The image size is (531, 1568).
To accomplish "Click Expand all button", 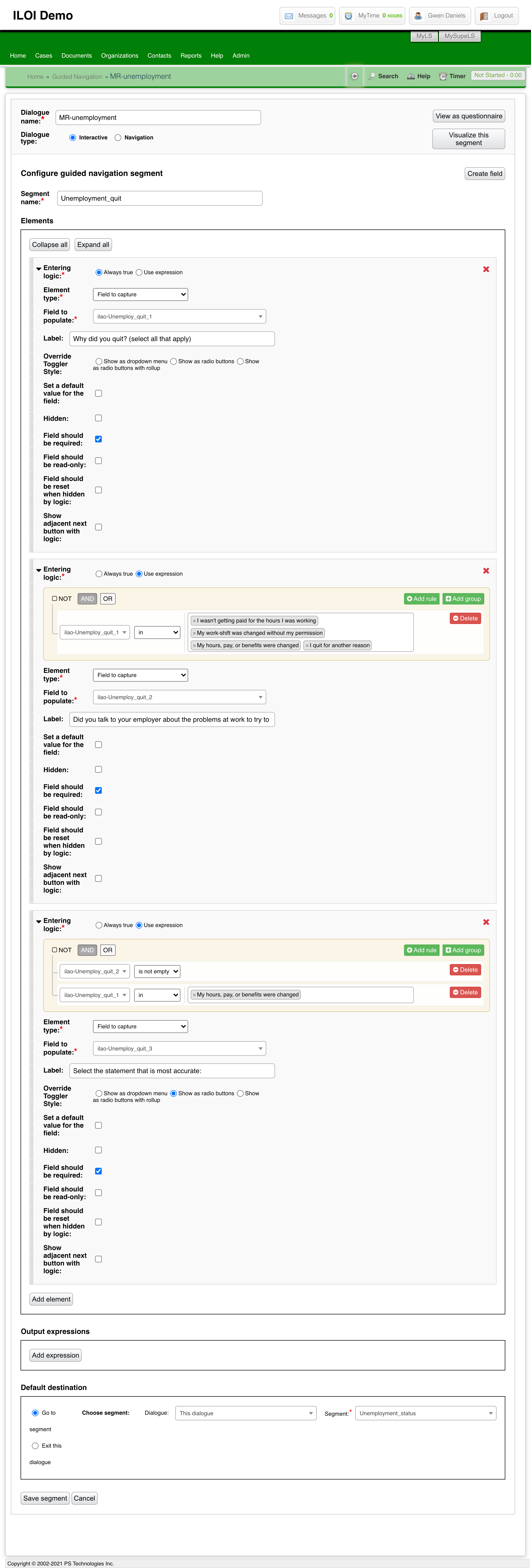I will (93, 245).
